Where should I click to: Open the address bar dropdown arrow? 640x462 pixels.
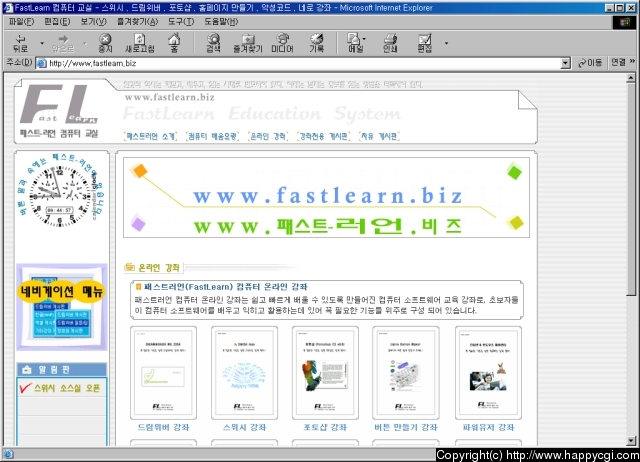point(565,63)
